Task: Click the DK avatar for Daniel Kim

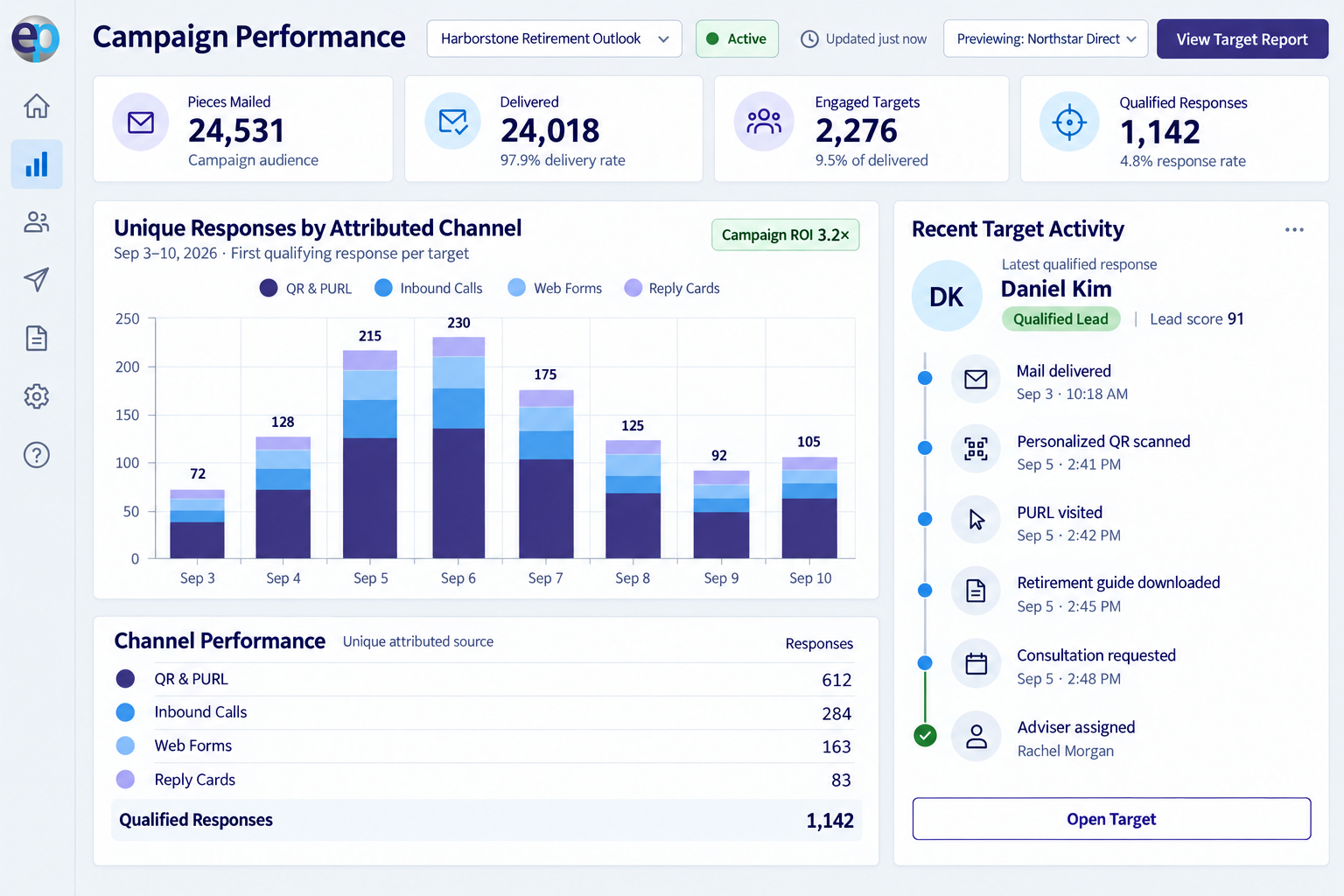Action: coord(947,296)
